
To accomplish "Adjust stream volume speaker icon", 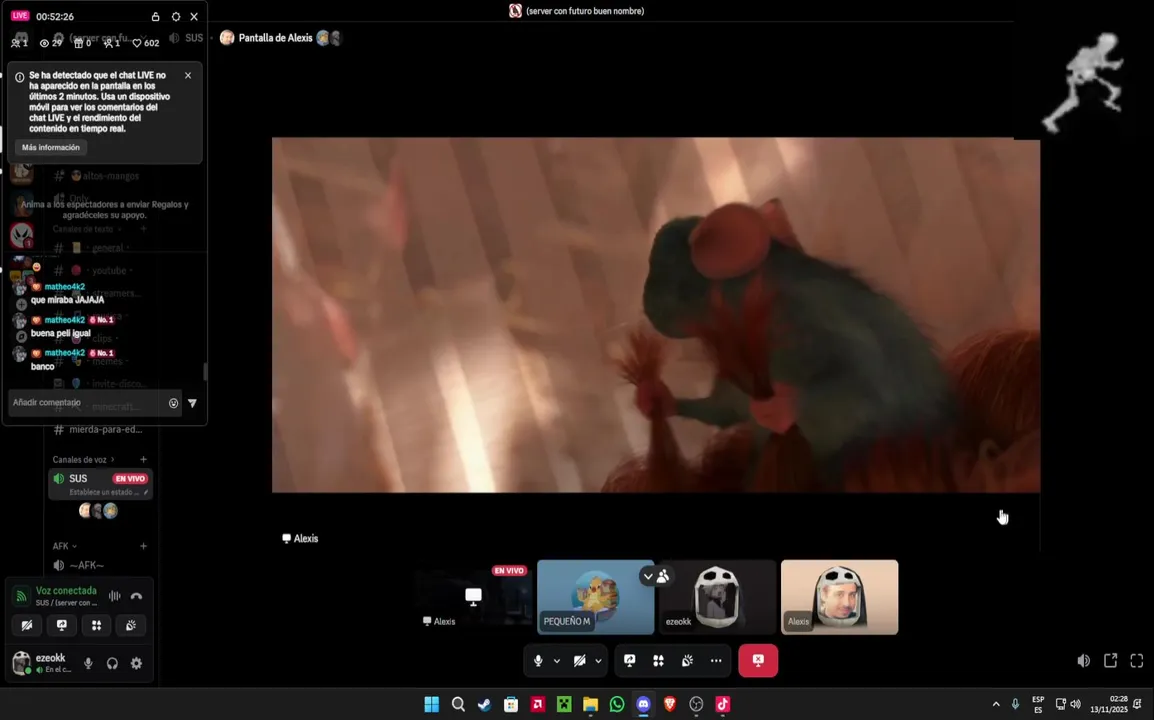I will coord(1083,661).
